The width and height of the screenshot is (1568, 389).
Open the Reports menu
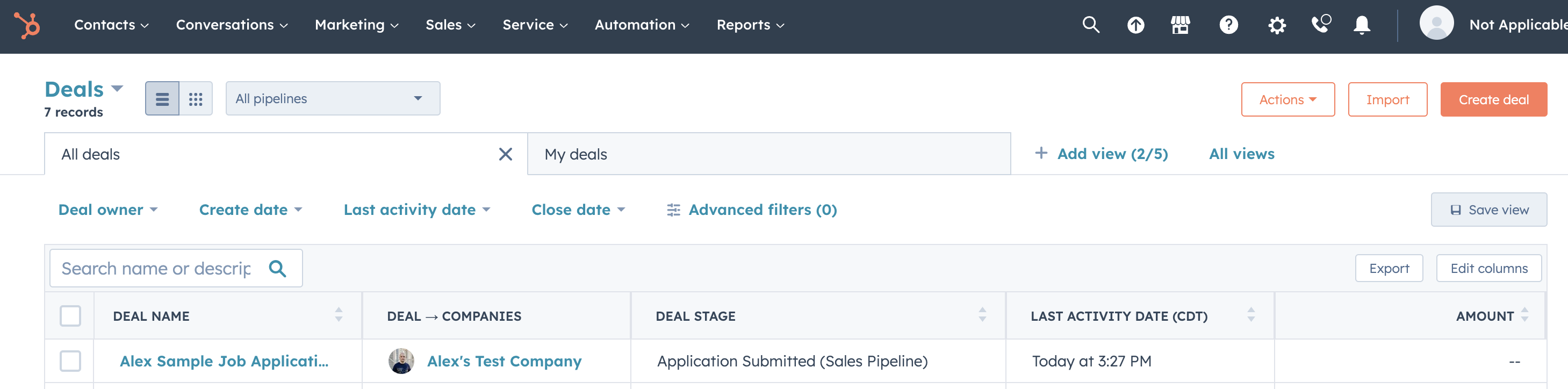coord(750,25)
